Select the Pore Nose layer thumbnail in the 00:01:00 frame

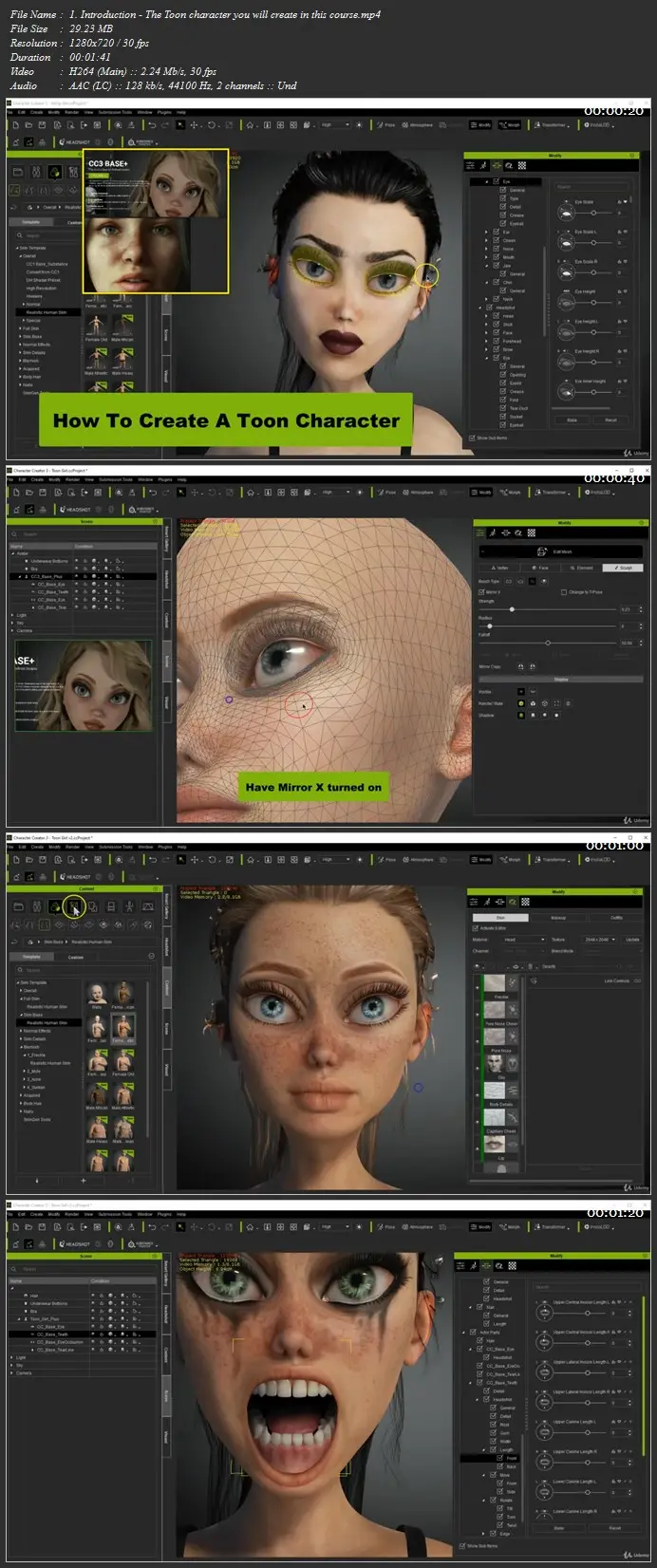[x=495, y=1036]
